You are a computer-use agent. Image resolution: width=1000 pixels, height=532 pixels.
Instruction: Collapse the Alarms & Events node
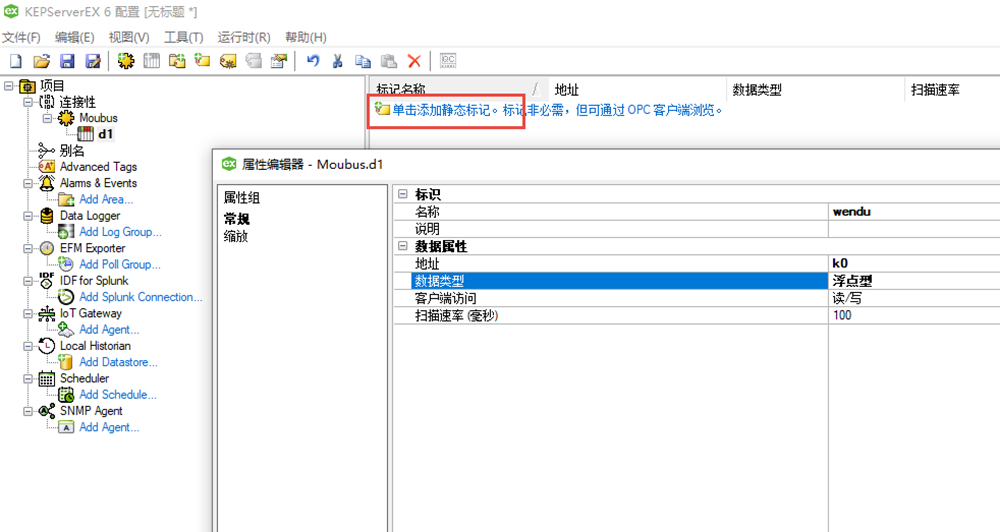(x=28, y=183)
